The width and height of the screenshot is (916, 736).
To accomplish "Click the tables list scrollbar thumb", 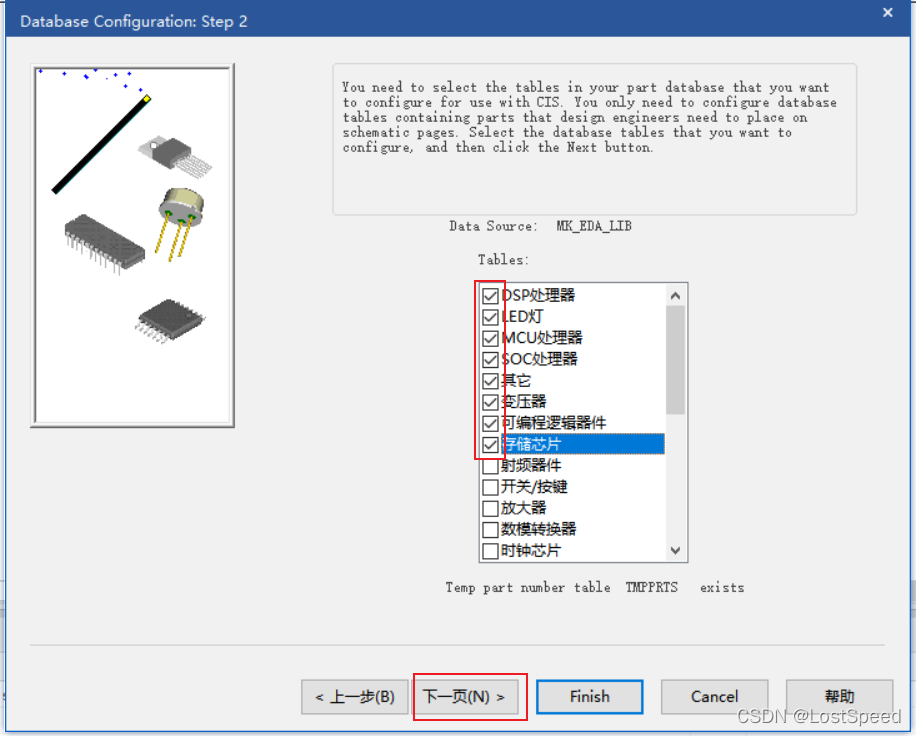I will pos(675,360).
